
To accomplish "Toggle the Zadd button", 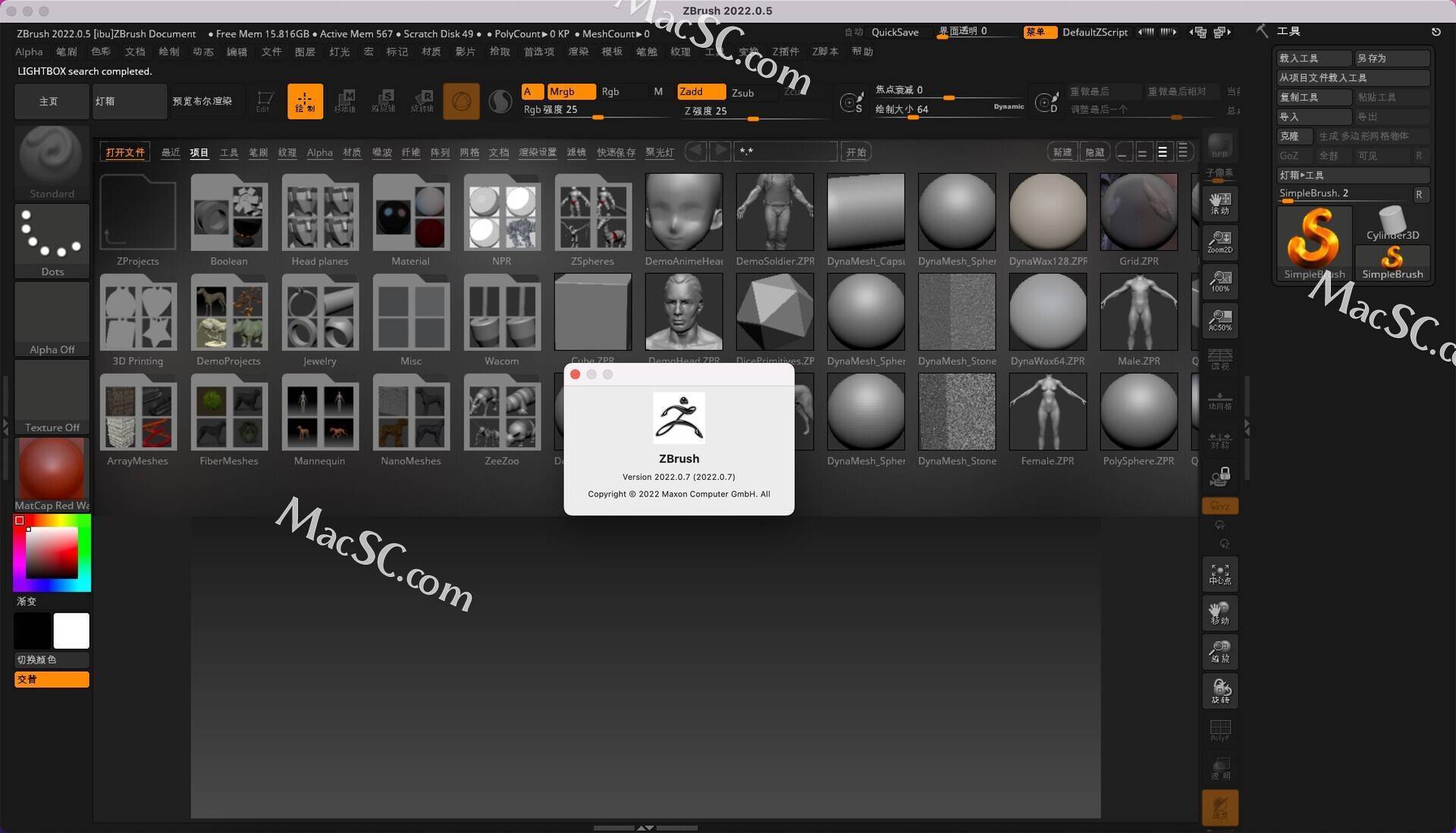I will pos(701,92).
